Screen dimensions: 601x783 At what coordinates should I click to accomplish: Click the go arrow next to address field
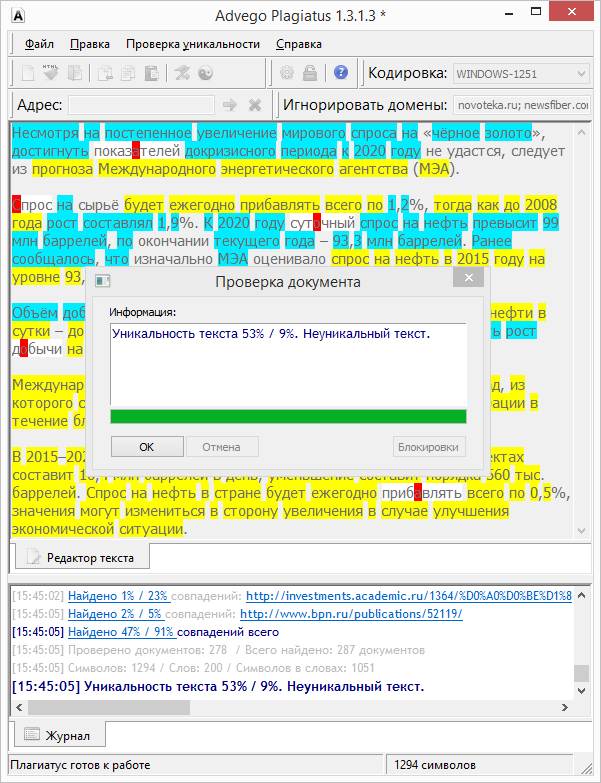(230, 105)
